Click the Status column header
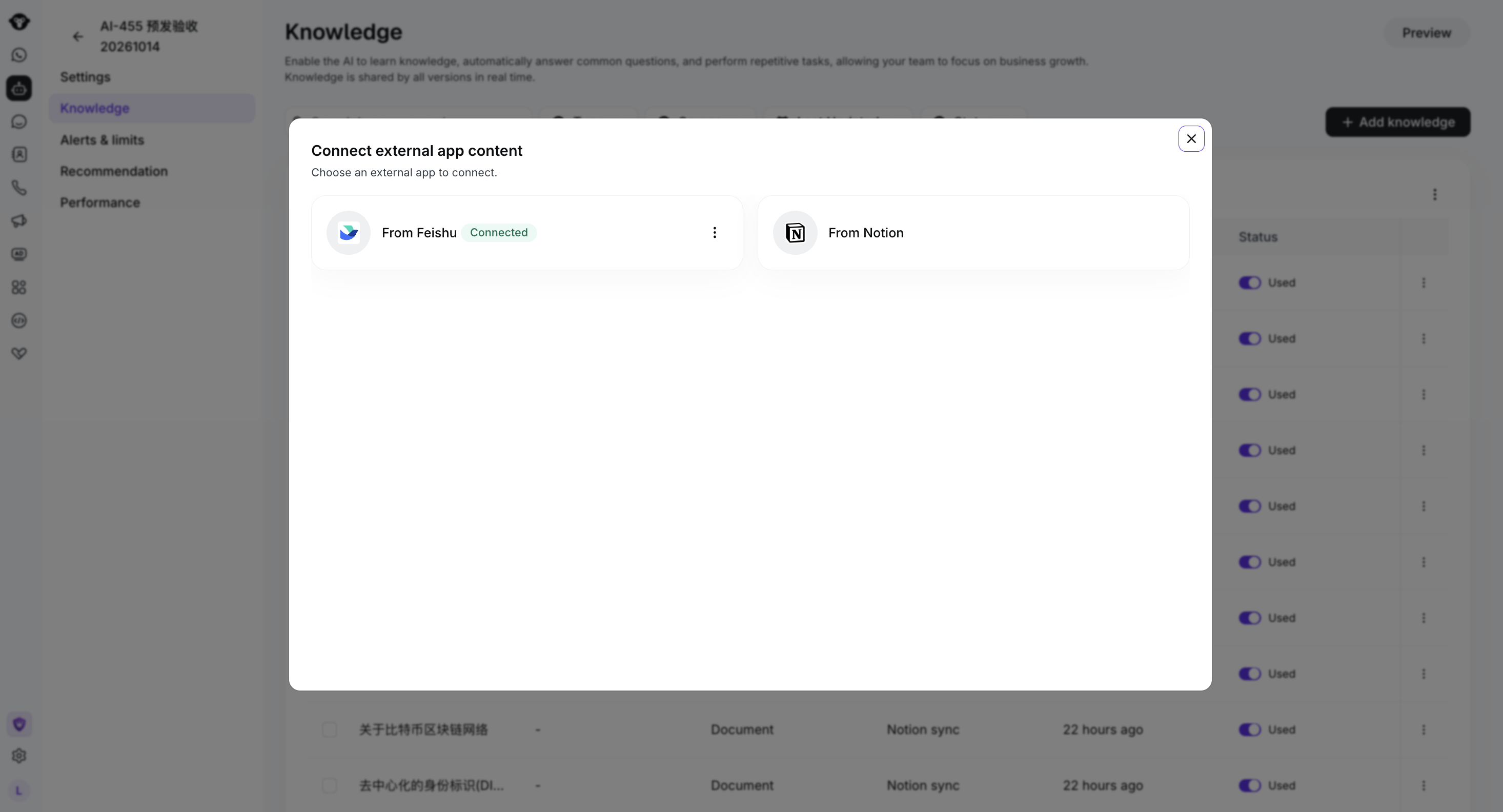 click(x=1258, y=237)
